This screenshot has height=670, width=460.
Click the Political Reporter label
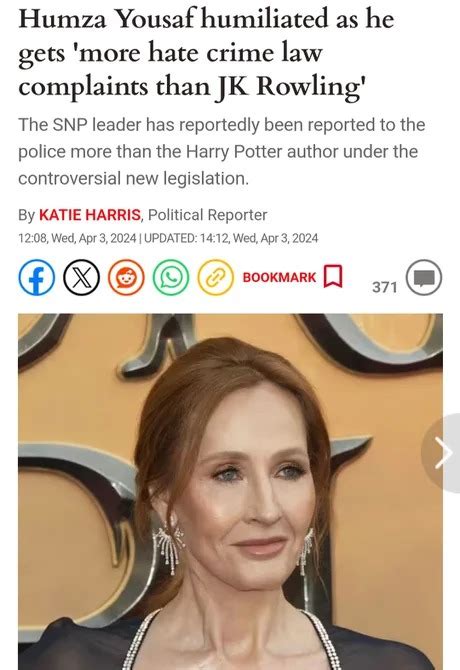208,215
